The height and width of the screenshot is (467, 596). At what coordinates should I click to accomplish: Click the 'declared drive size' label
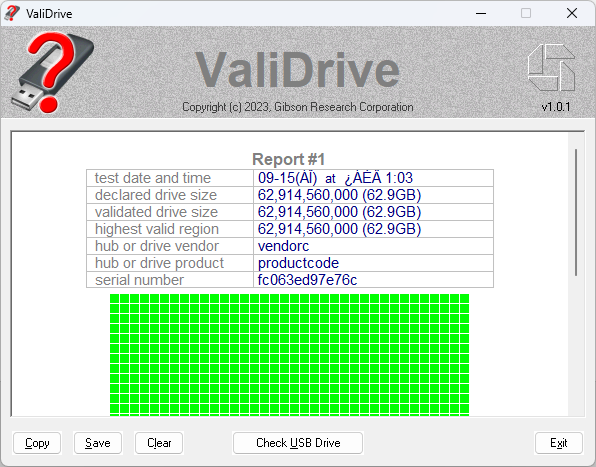(156, 195)
